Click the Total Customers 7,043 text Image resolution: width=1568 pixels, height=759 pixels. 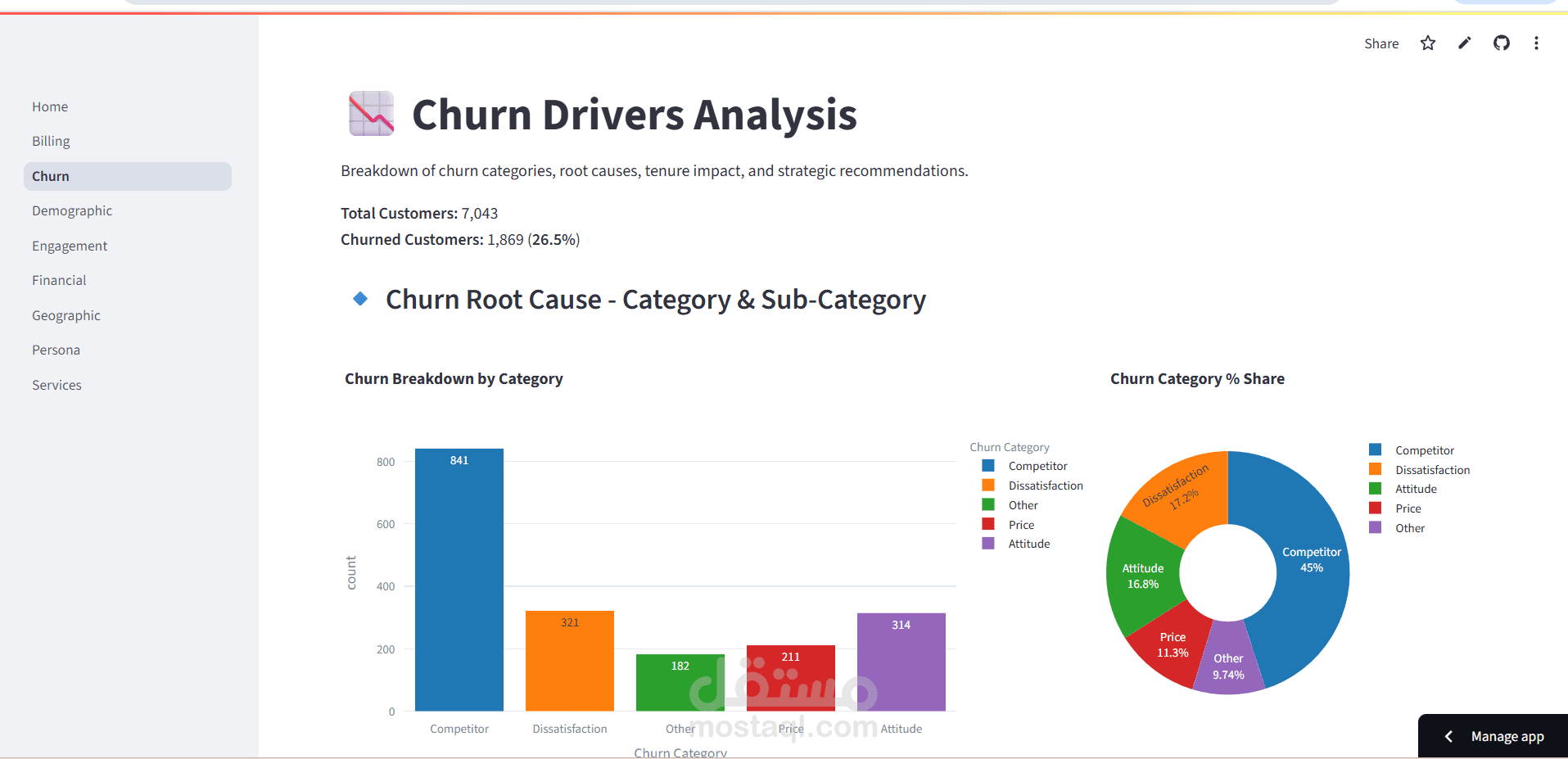(x=419, y=213)
